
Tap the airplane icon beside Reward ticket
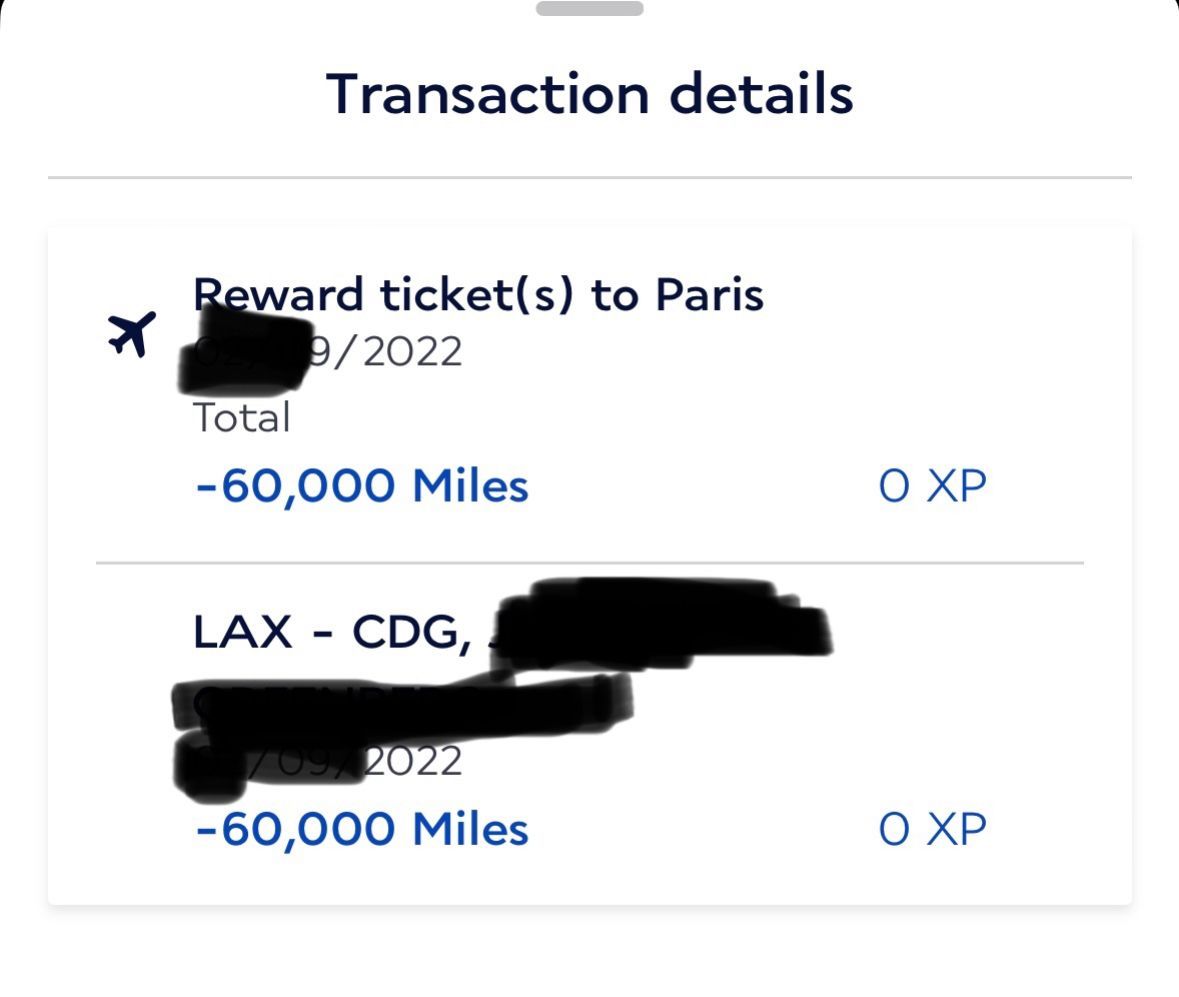(131, 334)
